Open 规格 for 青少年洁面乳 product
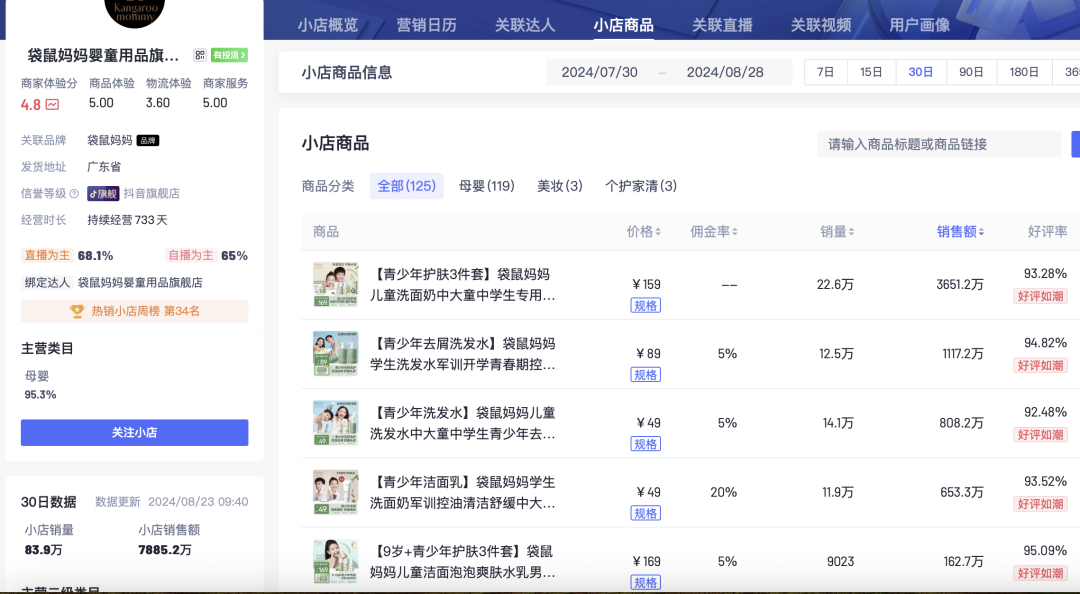The width and height of the screenshot is (1080, 594). click(x=645, y=513)
